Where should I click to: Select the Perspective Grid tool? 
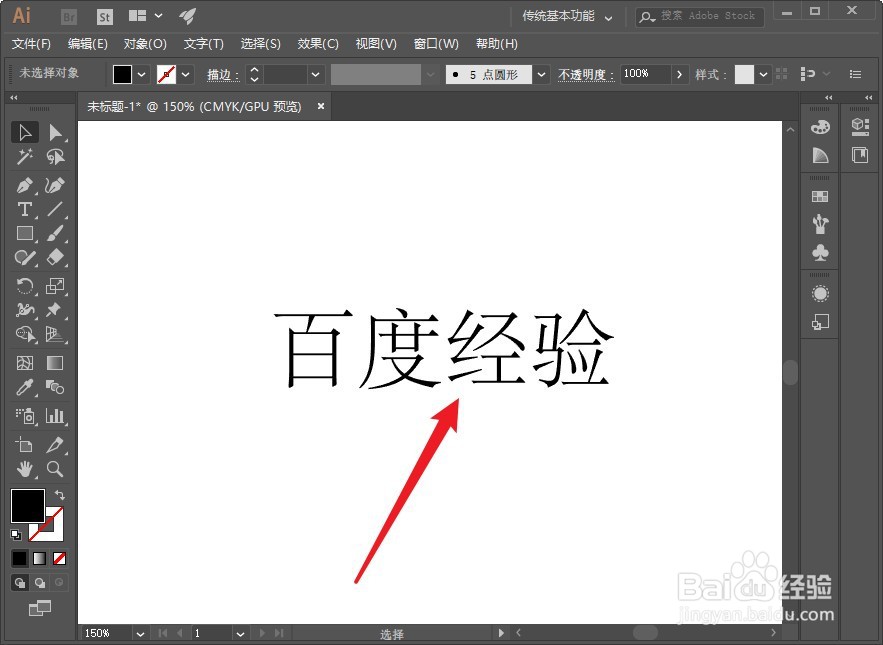tap(55, 334)
